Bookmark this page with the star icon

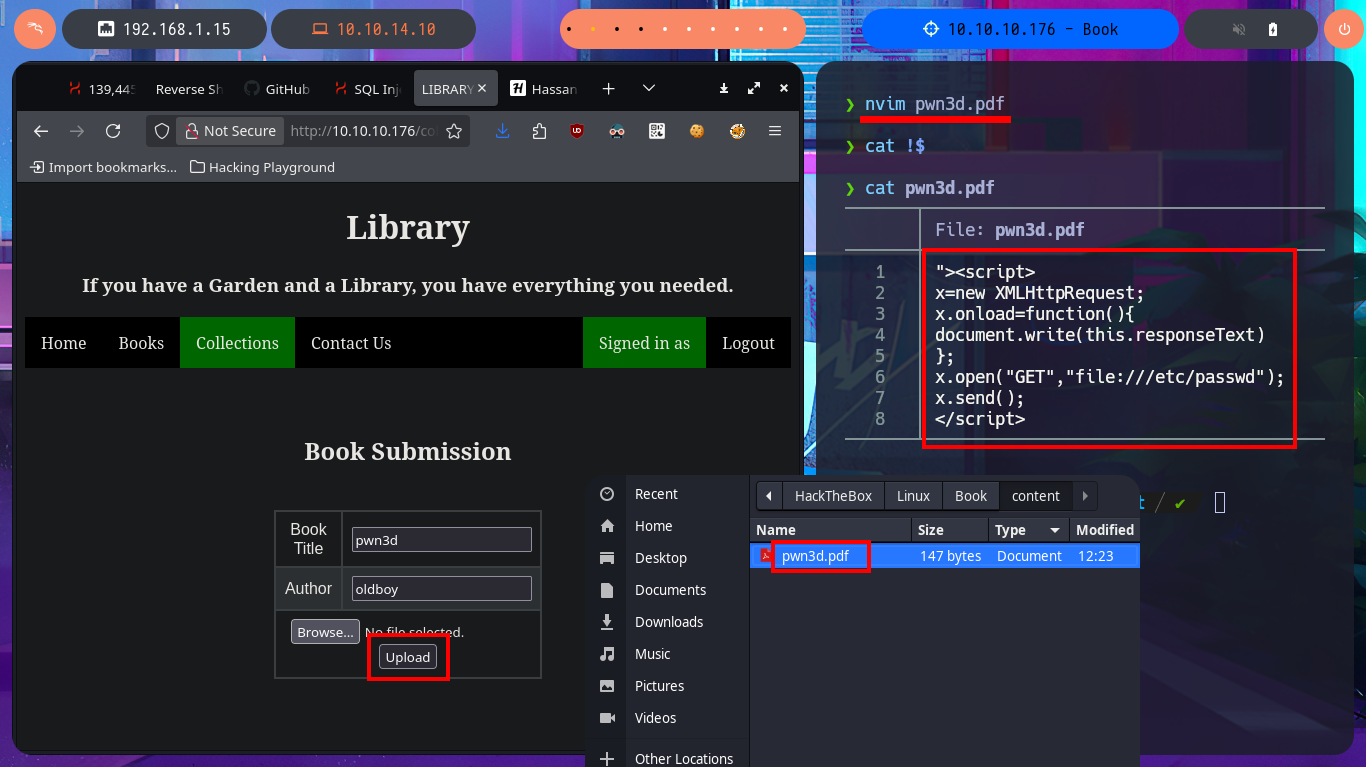coord(454,131)
